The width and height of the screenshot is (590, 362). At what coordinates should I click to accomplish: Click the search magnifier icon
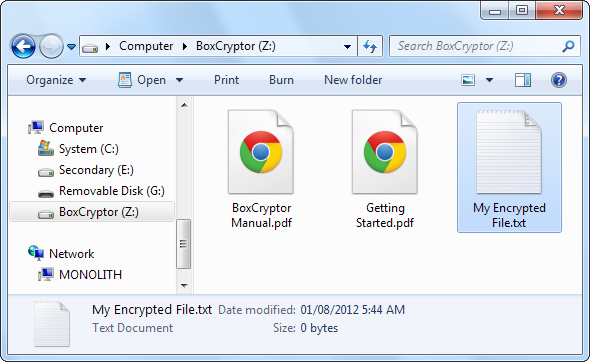coord(568,46)
